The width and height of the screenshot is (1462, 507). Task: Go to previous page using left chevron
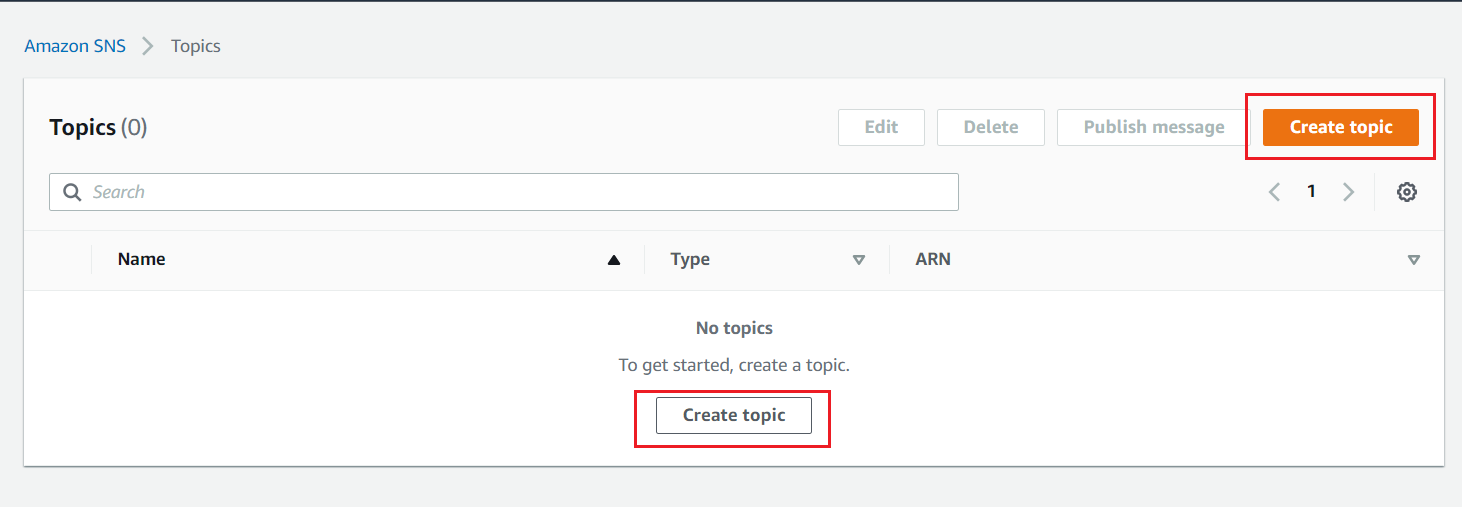pyautogui.click(x=1274, y=192)
